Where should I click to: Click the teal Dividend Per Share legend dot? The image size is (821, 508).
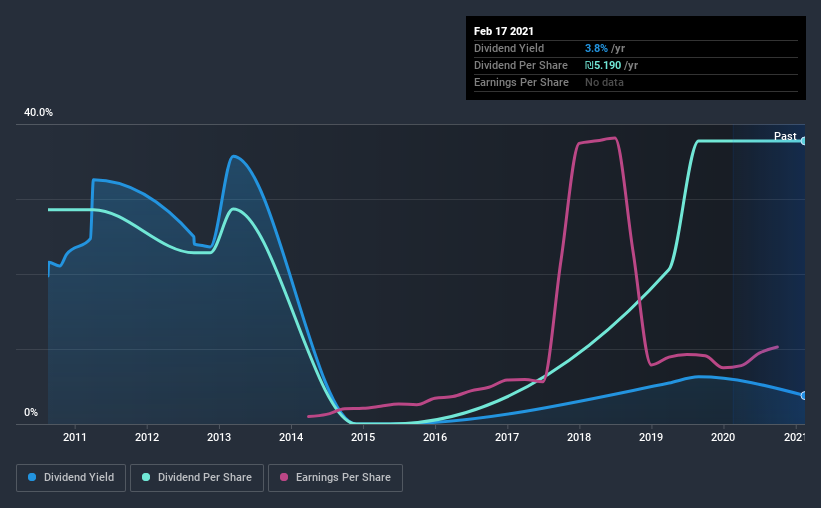pos(146,477)
